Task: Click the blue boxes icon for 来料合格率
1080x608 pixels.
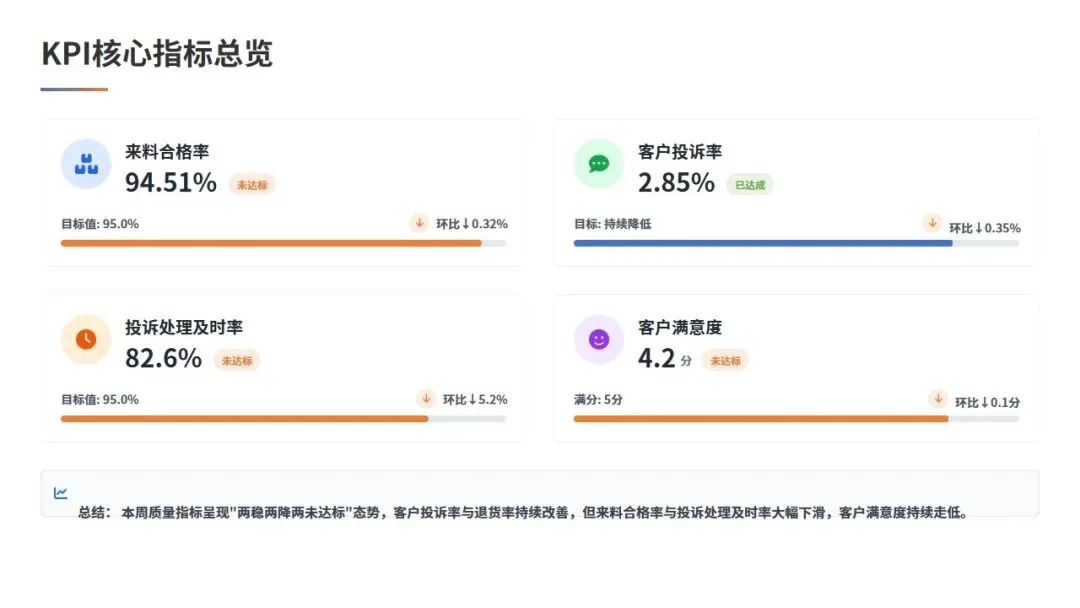Action: (x=86, y=164)
